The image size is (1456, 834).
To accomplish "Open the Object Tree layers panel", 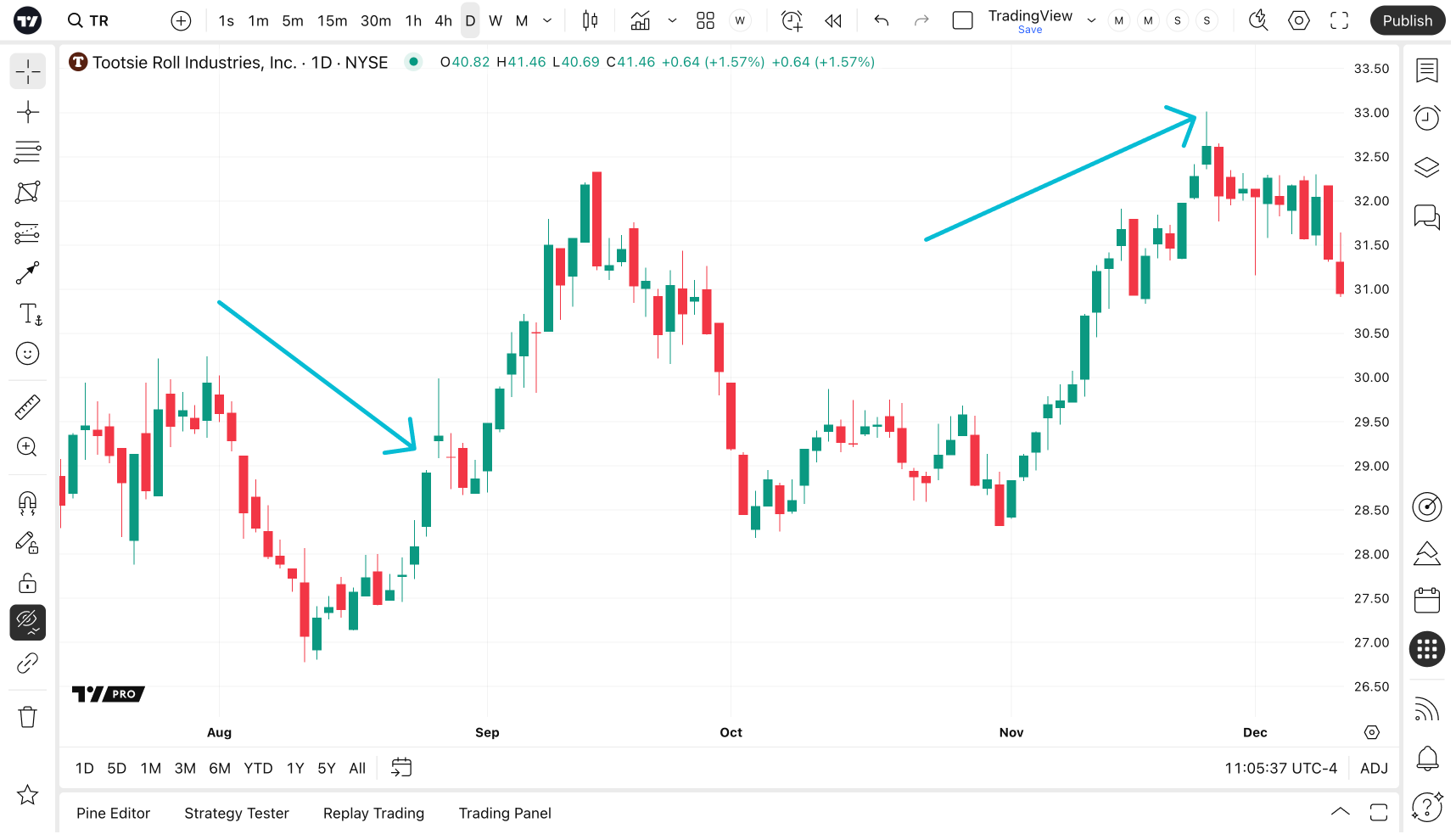I will pos(1427,167).
